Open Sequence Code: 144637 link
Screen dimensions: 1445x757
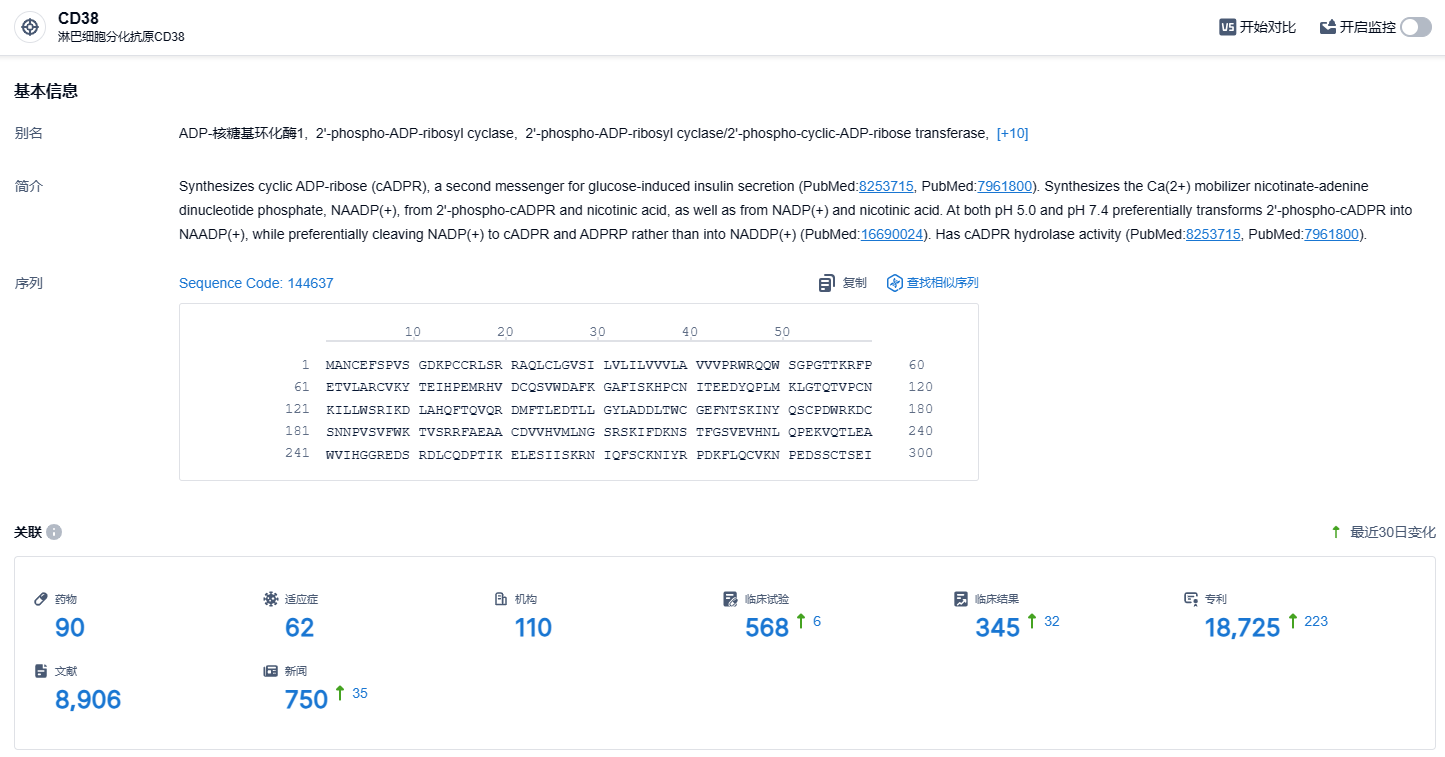(x=256, y=283)
